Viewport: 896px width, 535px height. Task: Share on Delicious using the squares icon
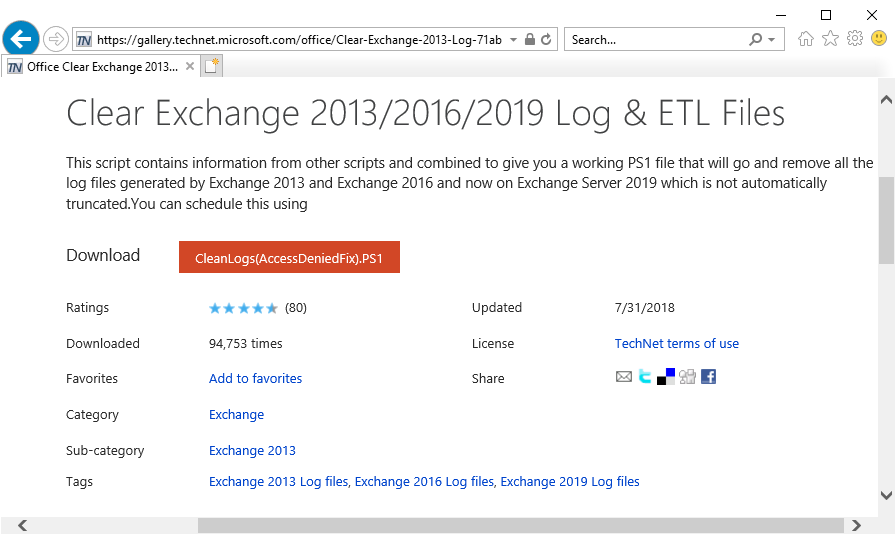(x=666, y=377)
